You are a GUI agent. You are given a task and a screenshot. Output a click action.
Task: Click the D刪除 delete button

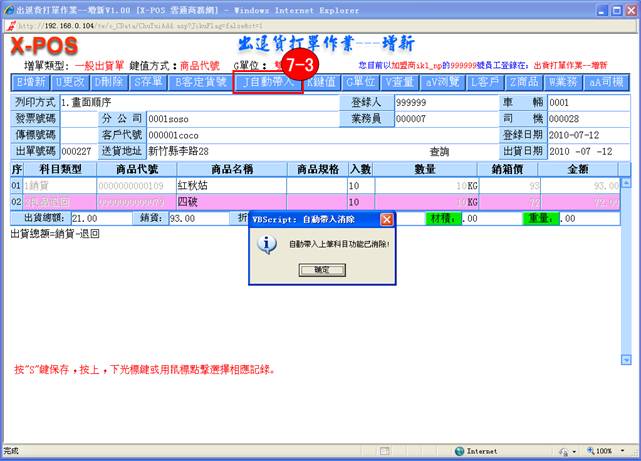[110, 82]
